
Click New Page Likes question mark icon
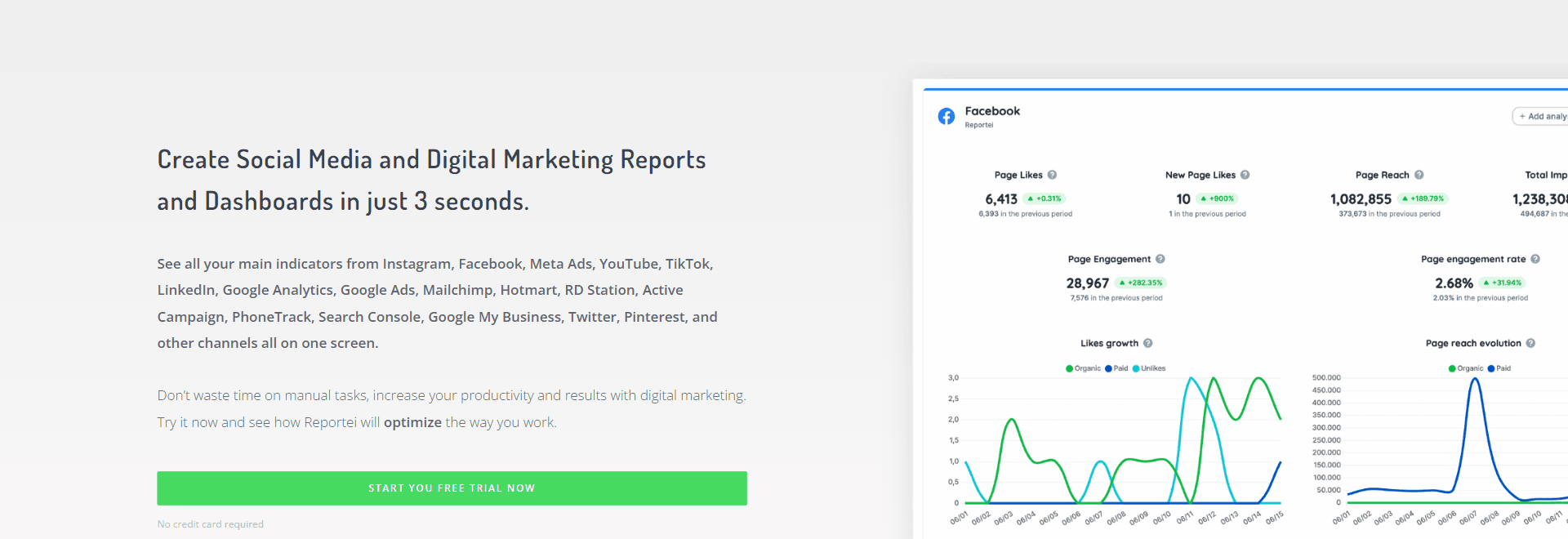click(x=1245, y=175)
